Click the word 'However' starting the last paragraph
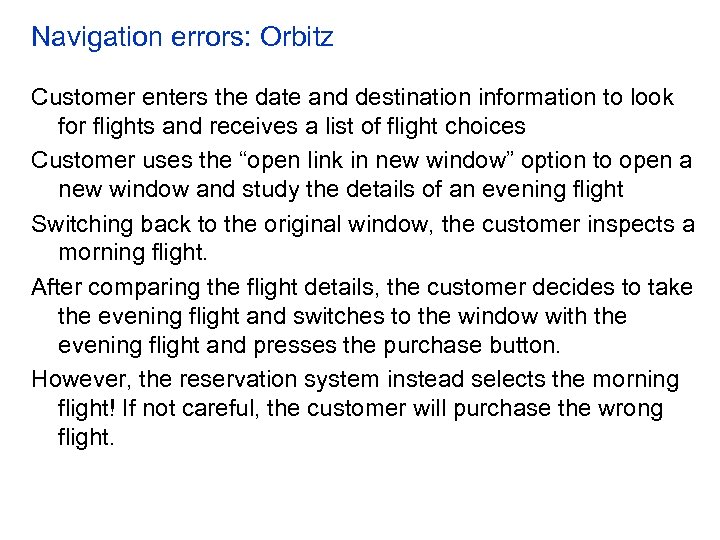The height and width of the screenshot is (540, 720). (74, 380)
